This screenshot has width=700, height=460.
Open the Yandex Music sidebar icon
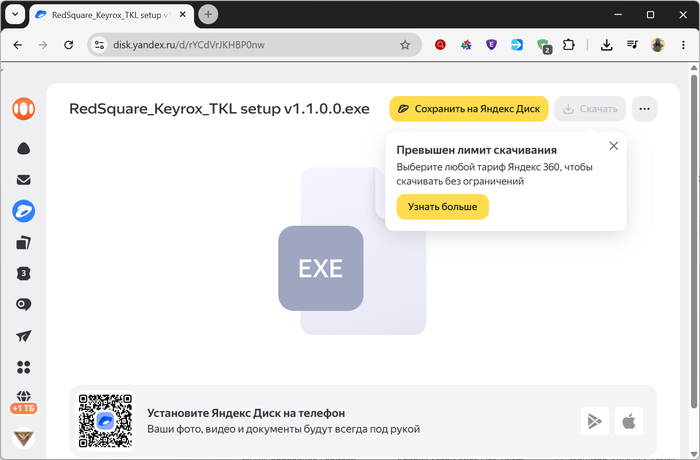point(24,109)
